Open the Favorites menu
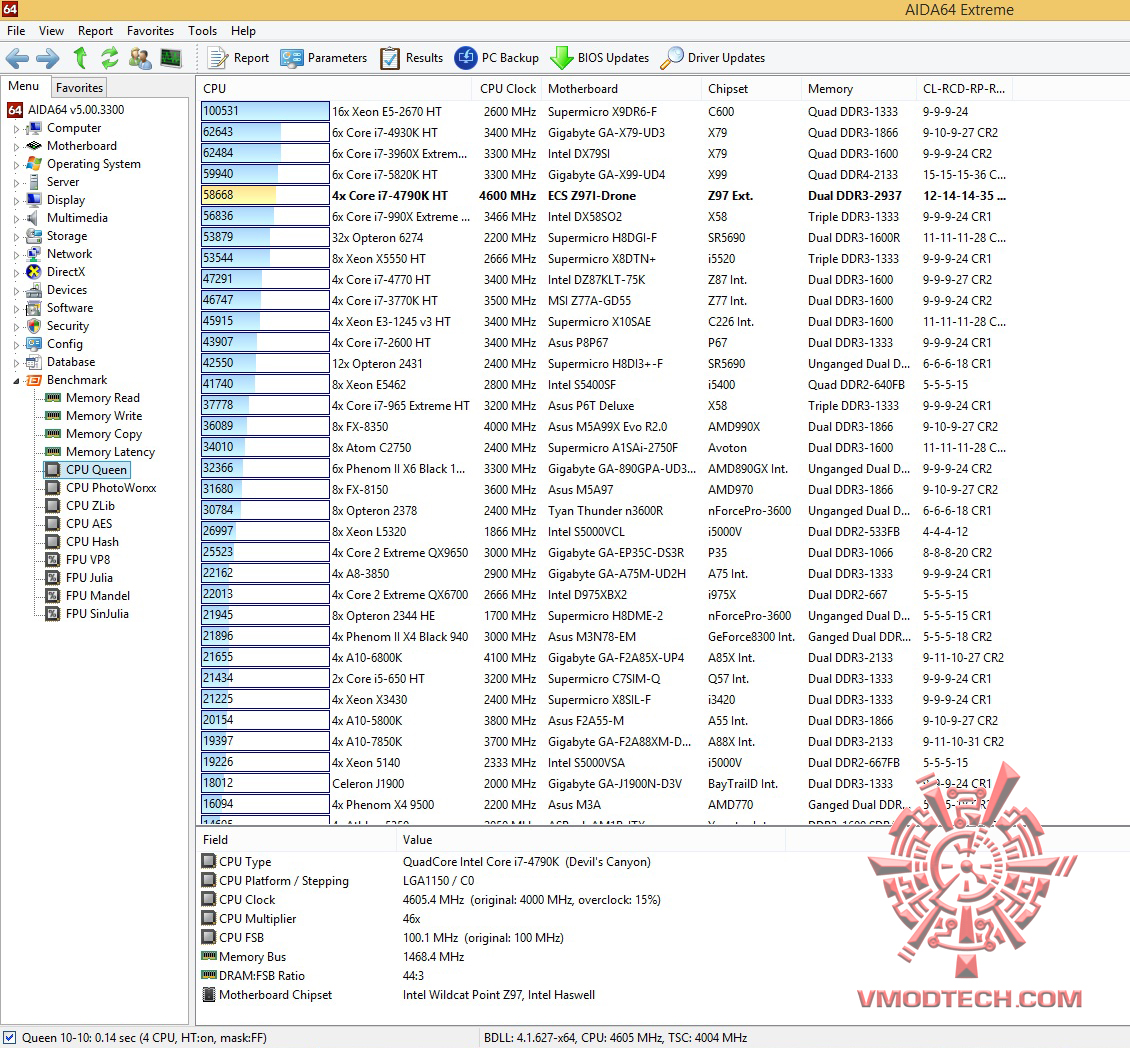The width and height of the screenshot is (1130, 1048). click(x=150, y=31)
